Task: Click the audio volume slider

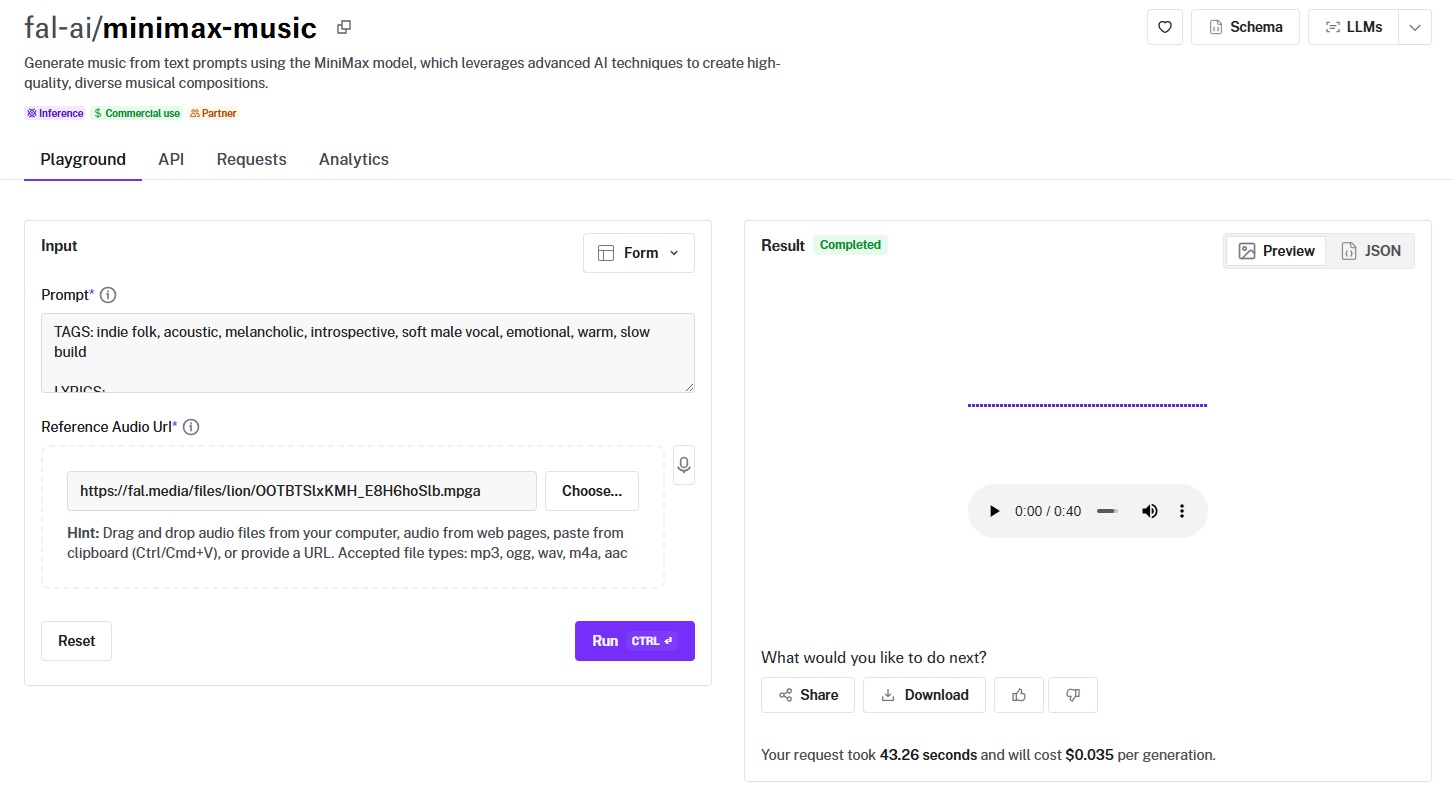Action: (1107, 511)
